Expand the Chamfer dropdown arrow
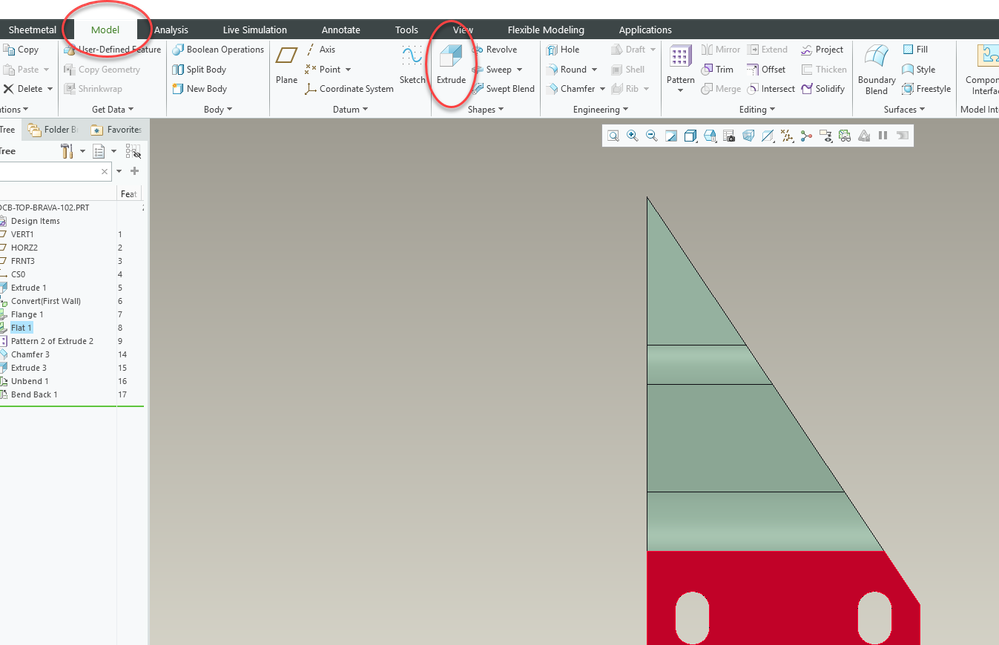The height and width of the screenshot is (645, 999). click(602, 89)
